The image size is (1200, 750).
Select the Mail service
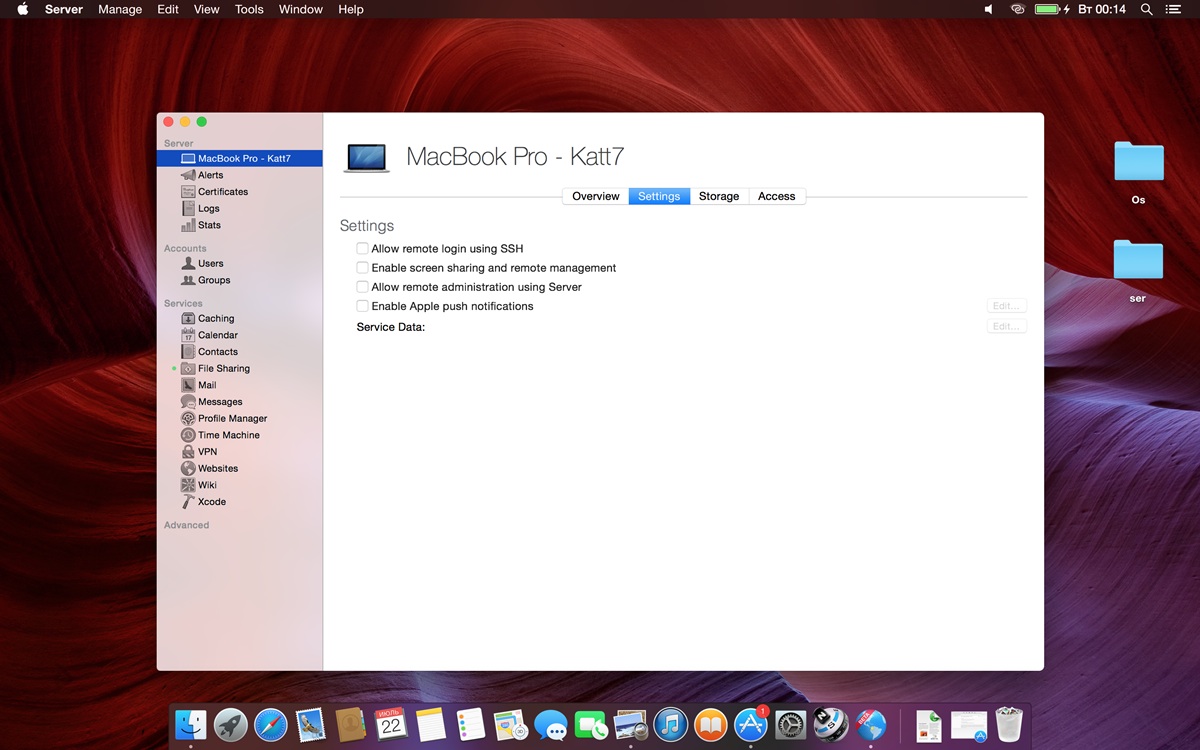click(199, 385)
